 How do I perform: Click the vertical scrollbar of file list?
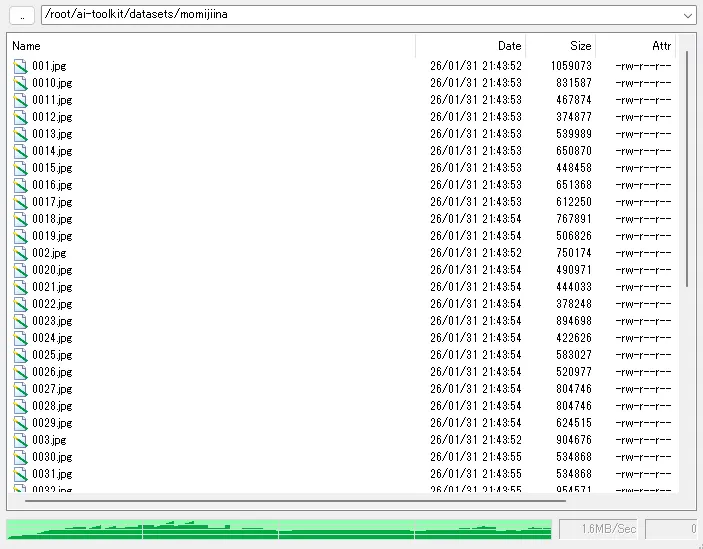687,170
